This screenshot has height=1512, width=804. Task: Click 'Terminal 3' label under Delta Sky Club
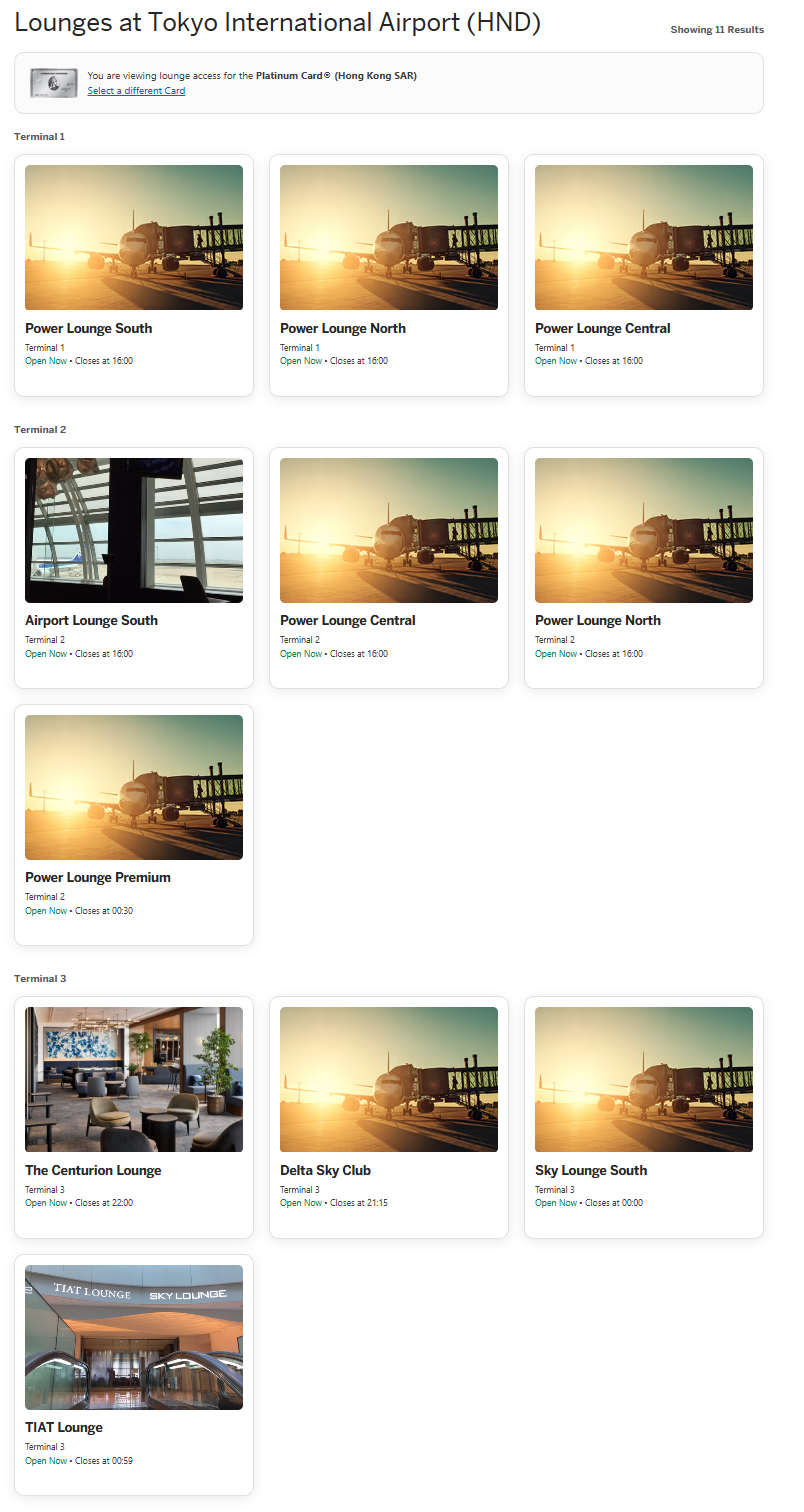pos(300,1190)
